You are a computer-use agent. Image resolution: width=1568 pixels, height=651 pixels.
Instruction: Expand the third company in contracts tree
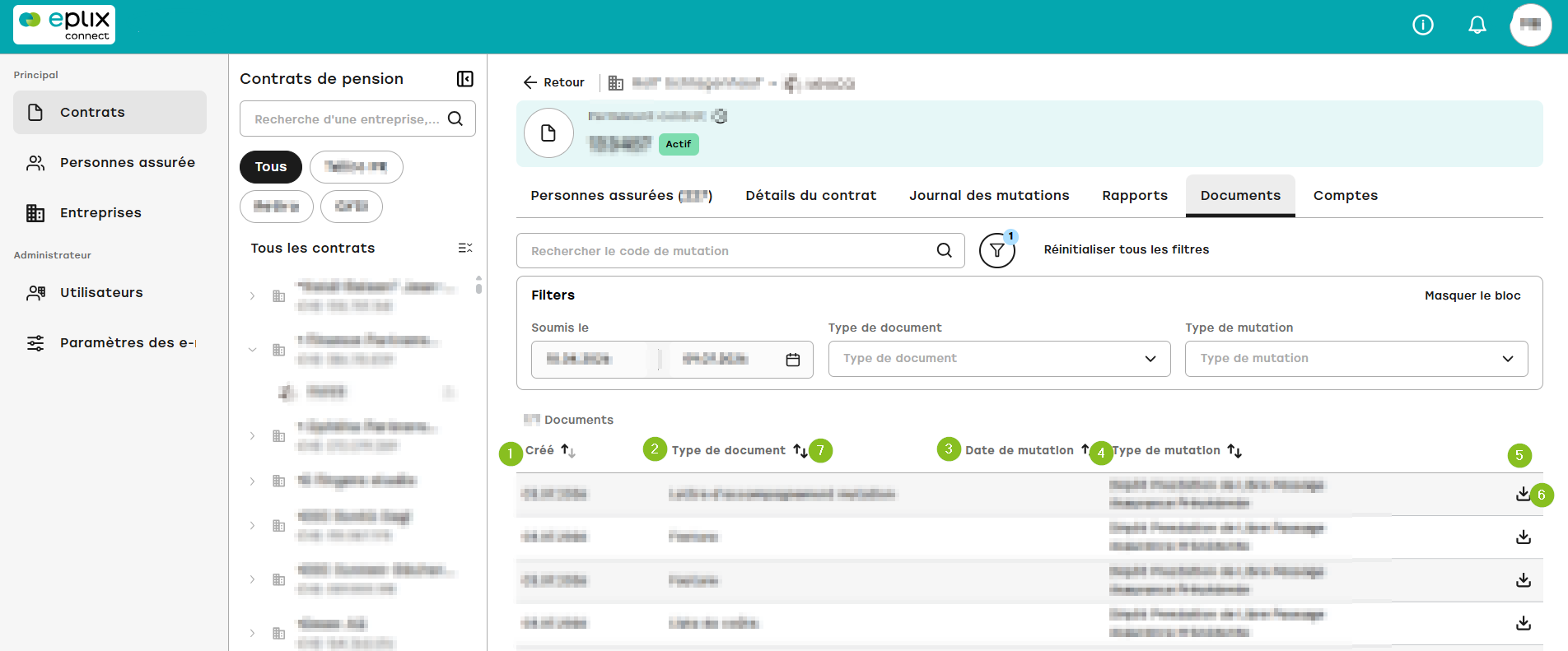point(252,436)
